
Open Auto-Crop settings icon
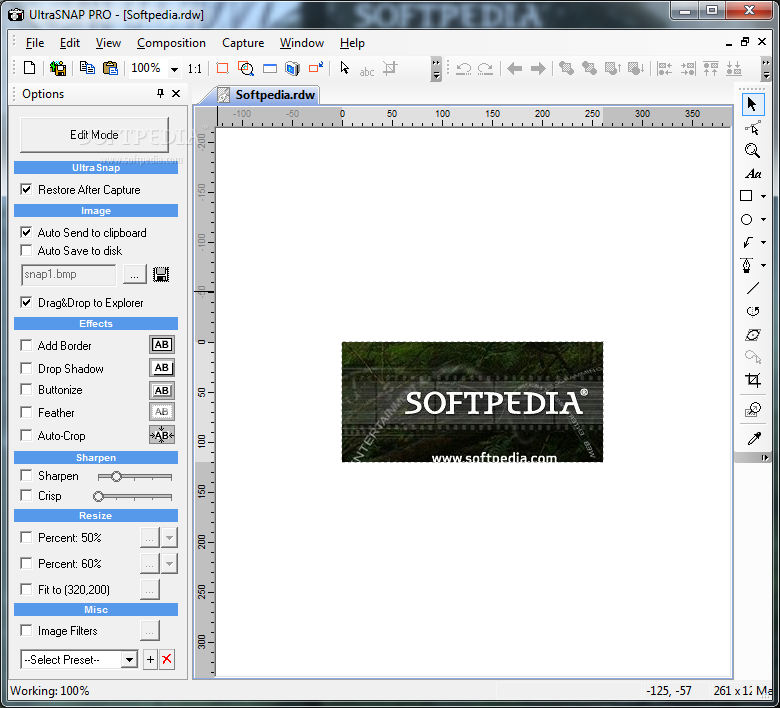coord(162,435)
